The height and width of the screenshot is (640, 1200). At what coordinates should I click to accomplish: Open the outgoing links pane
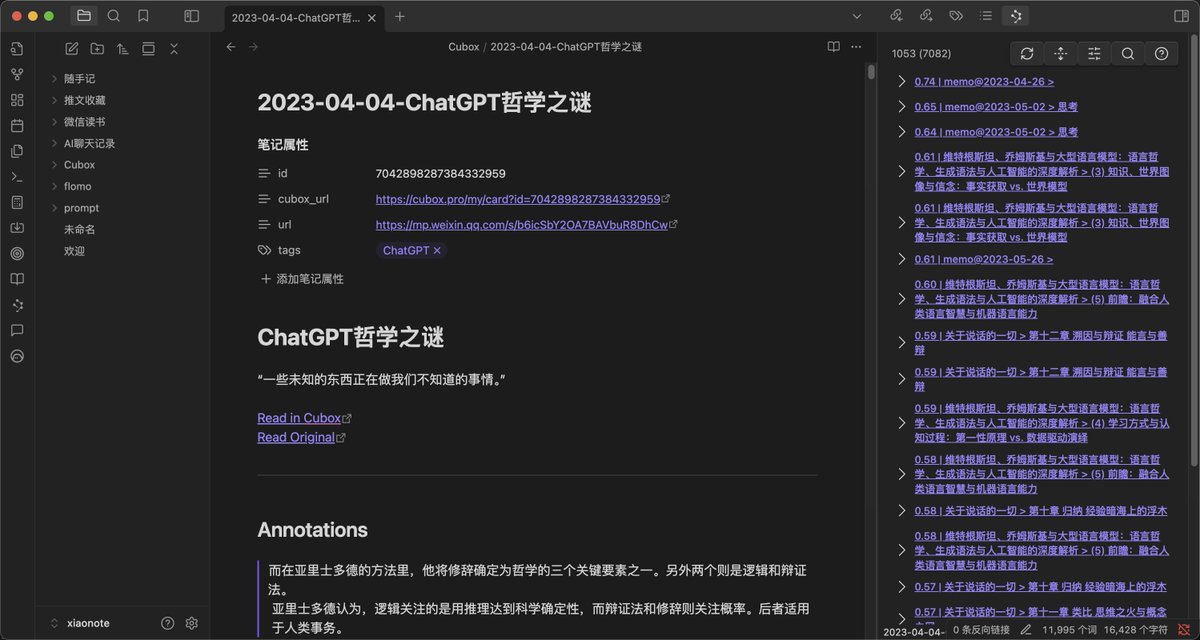point(926,16)
